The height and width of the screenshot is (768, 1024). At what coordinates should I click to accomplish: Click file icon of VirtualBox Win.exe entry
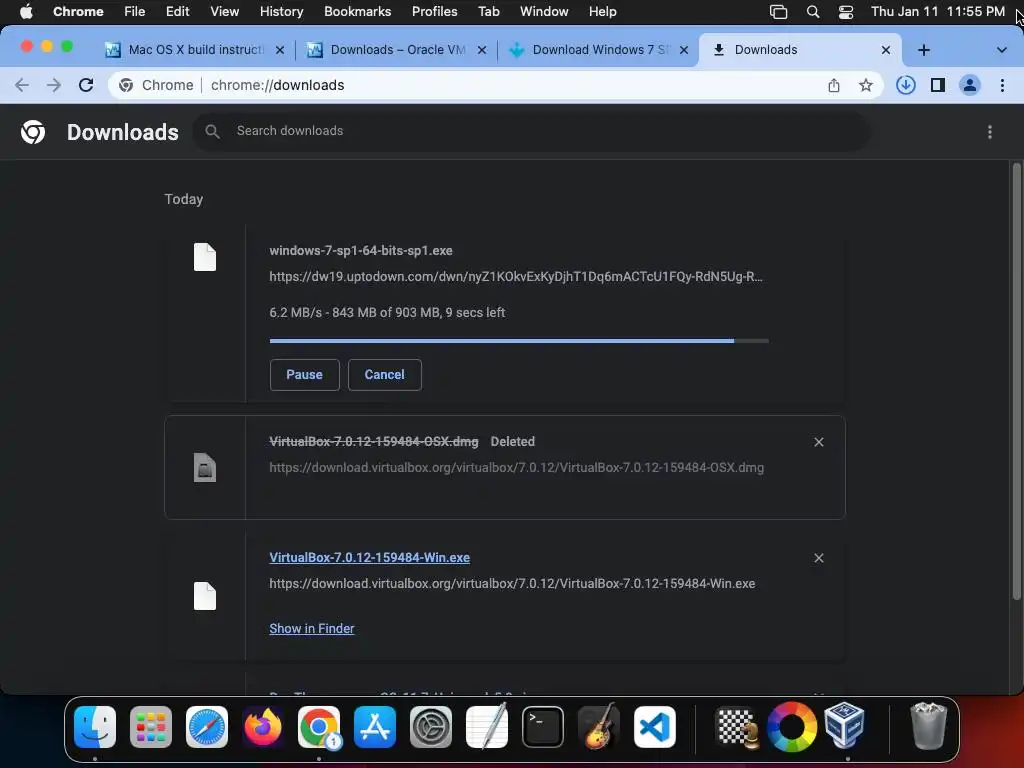205,596
